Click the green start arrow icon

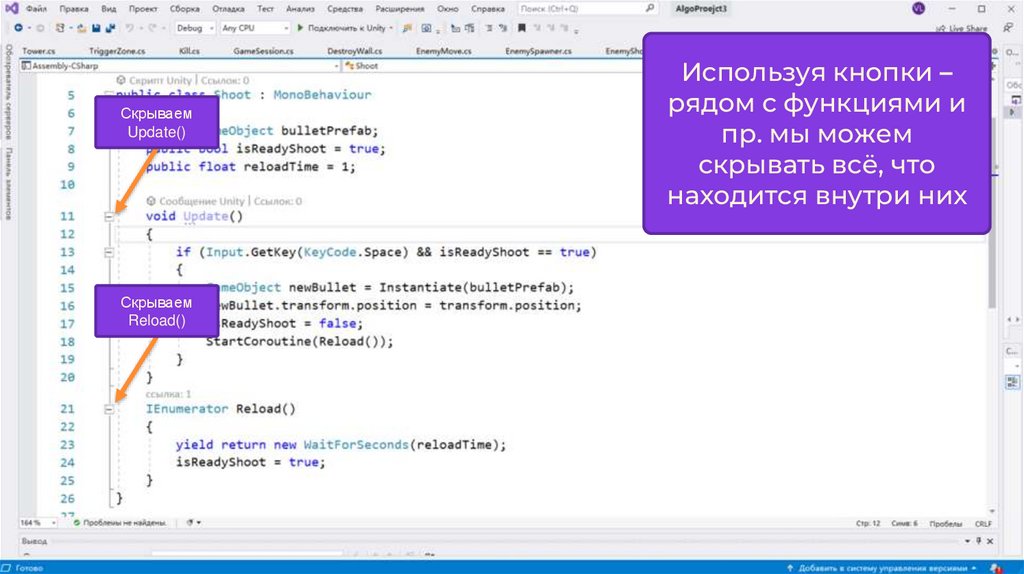(x=300, y=28)
